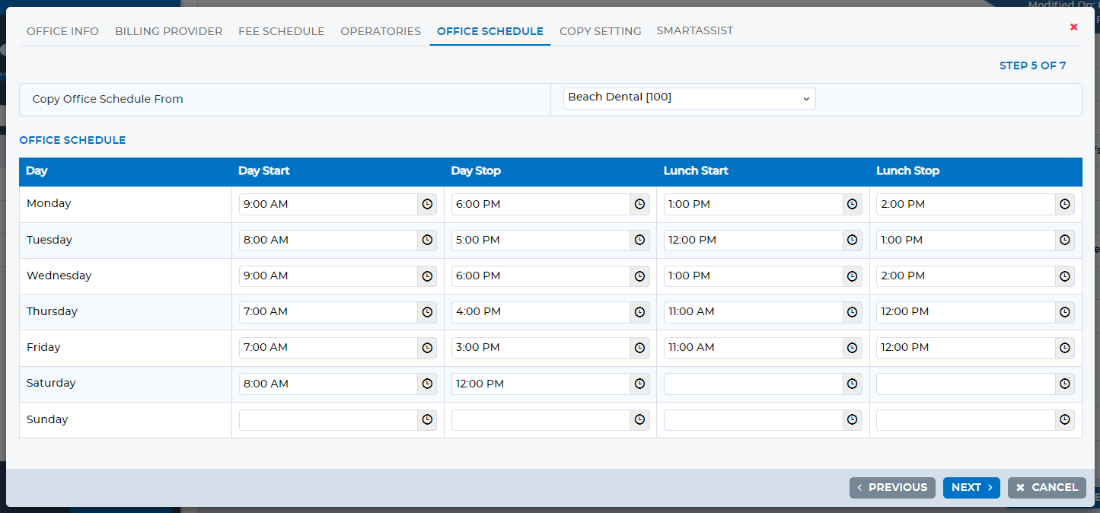Image resolution: width=1100 pixels, height=513 pixels.
Task: Open clock picker for Monday Lunch Start
Action: pos(852,204)
